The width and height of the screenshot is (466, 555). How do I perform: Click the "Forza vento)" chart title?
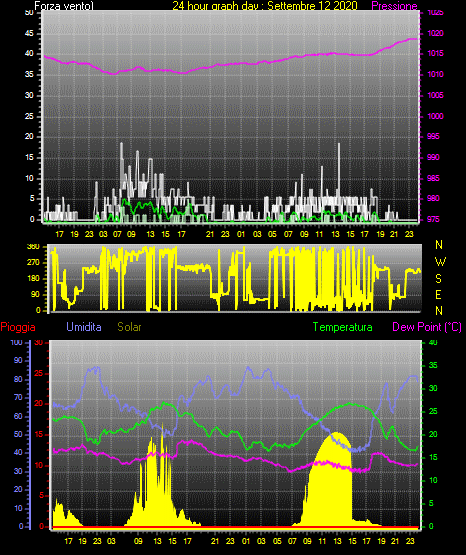(x=64, y=6)
